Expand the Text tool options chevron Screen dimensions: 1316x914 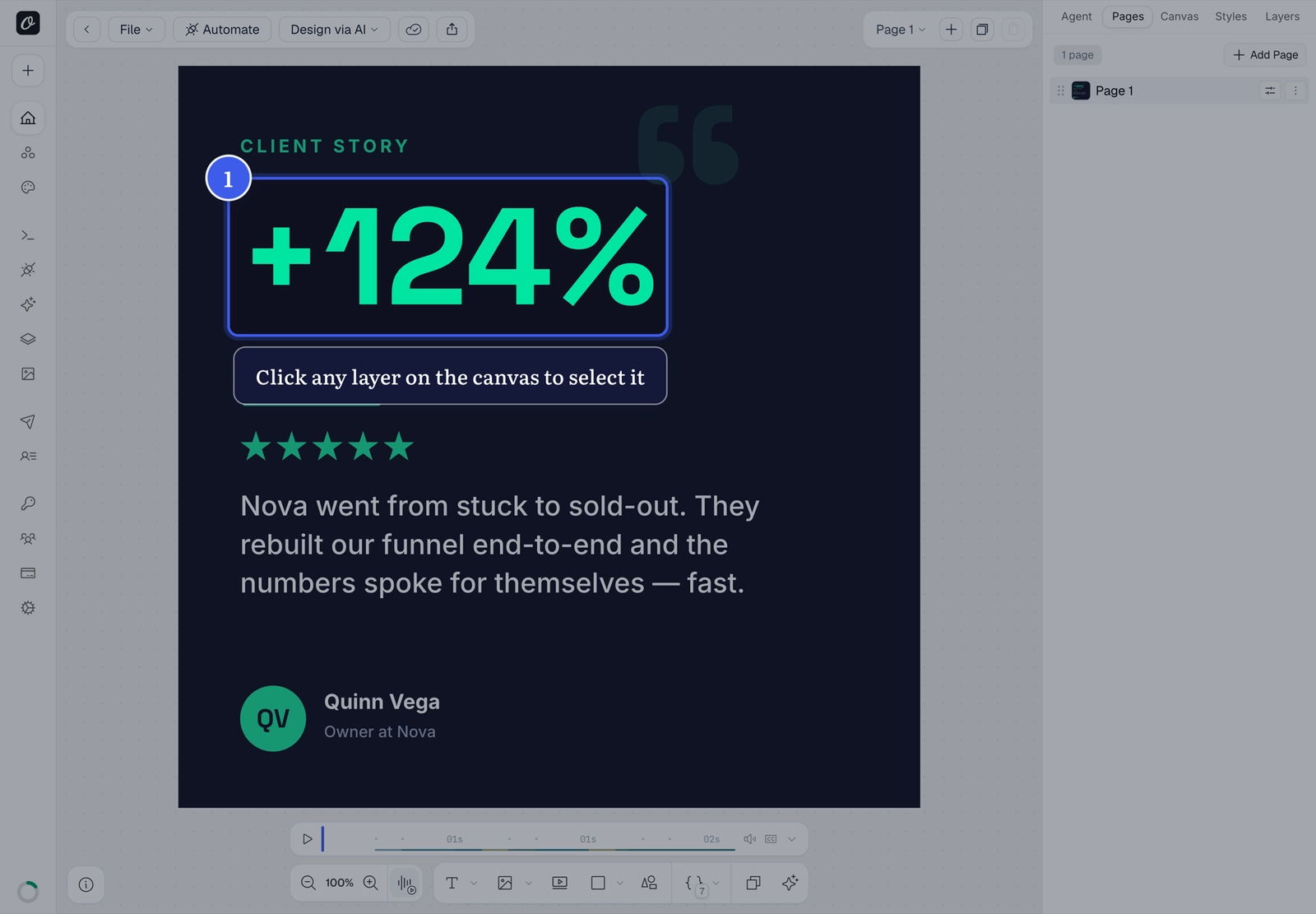pyautogui.click(x=474, y=883)
